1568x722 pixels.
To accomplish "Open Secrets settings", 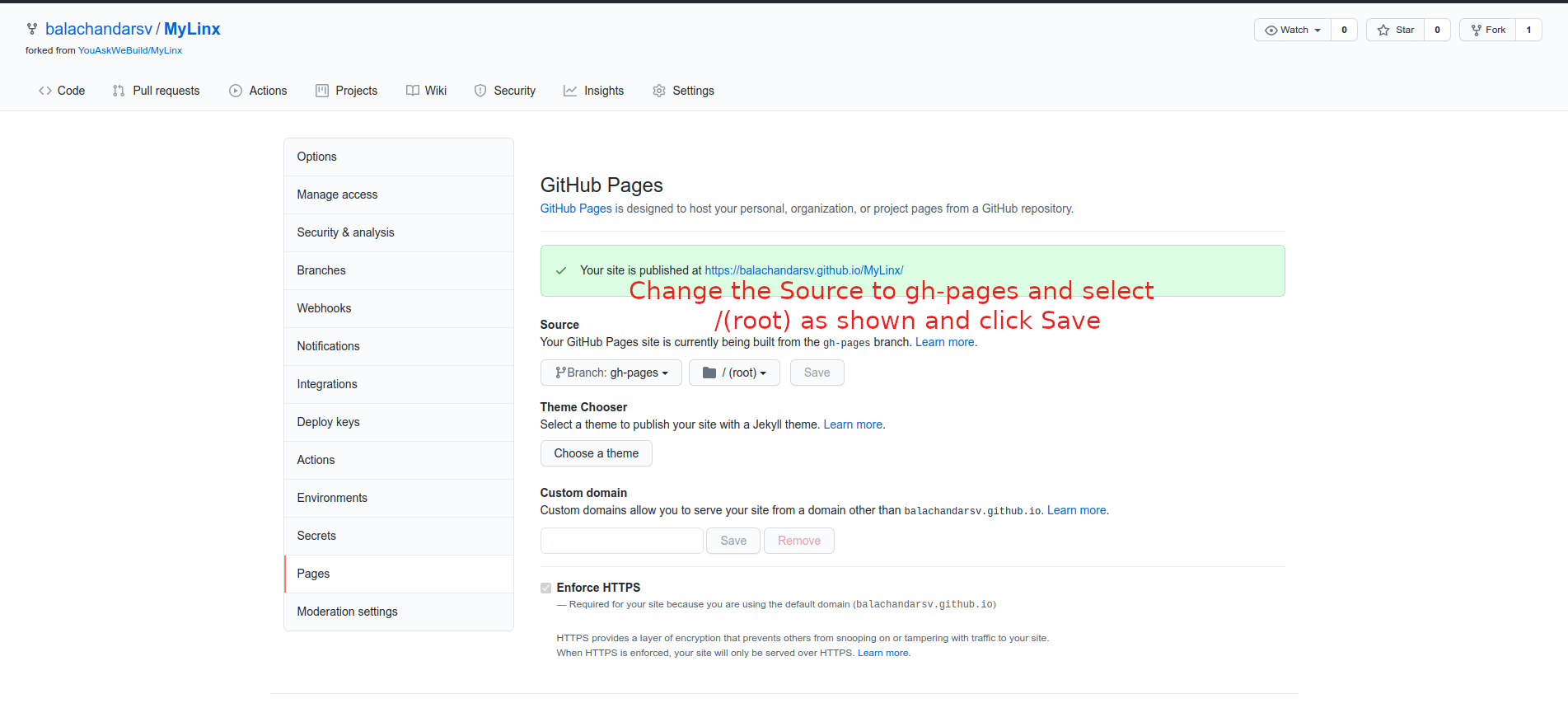I will click(399, 536).
